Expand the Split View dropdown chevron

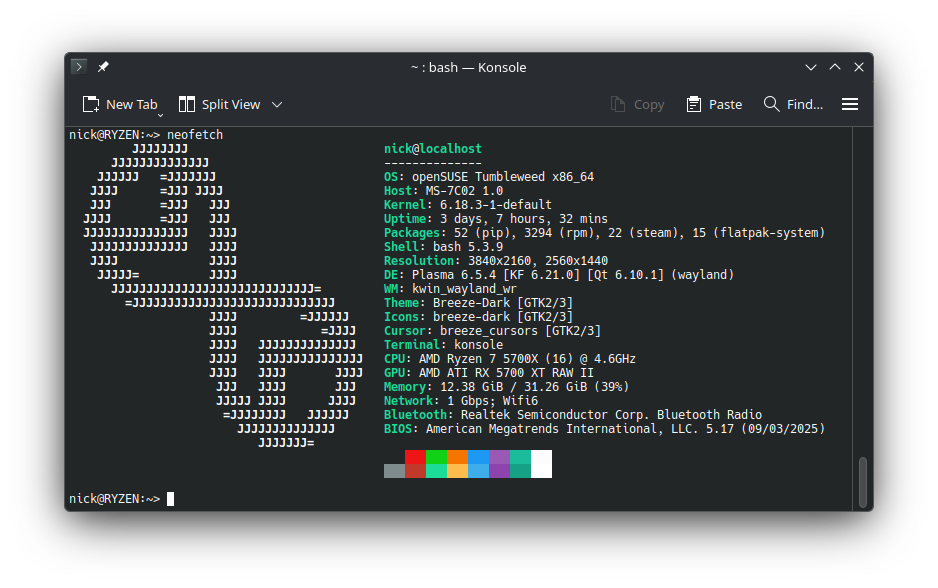(277, 105)
